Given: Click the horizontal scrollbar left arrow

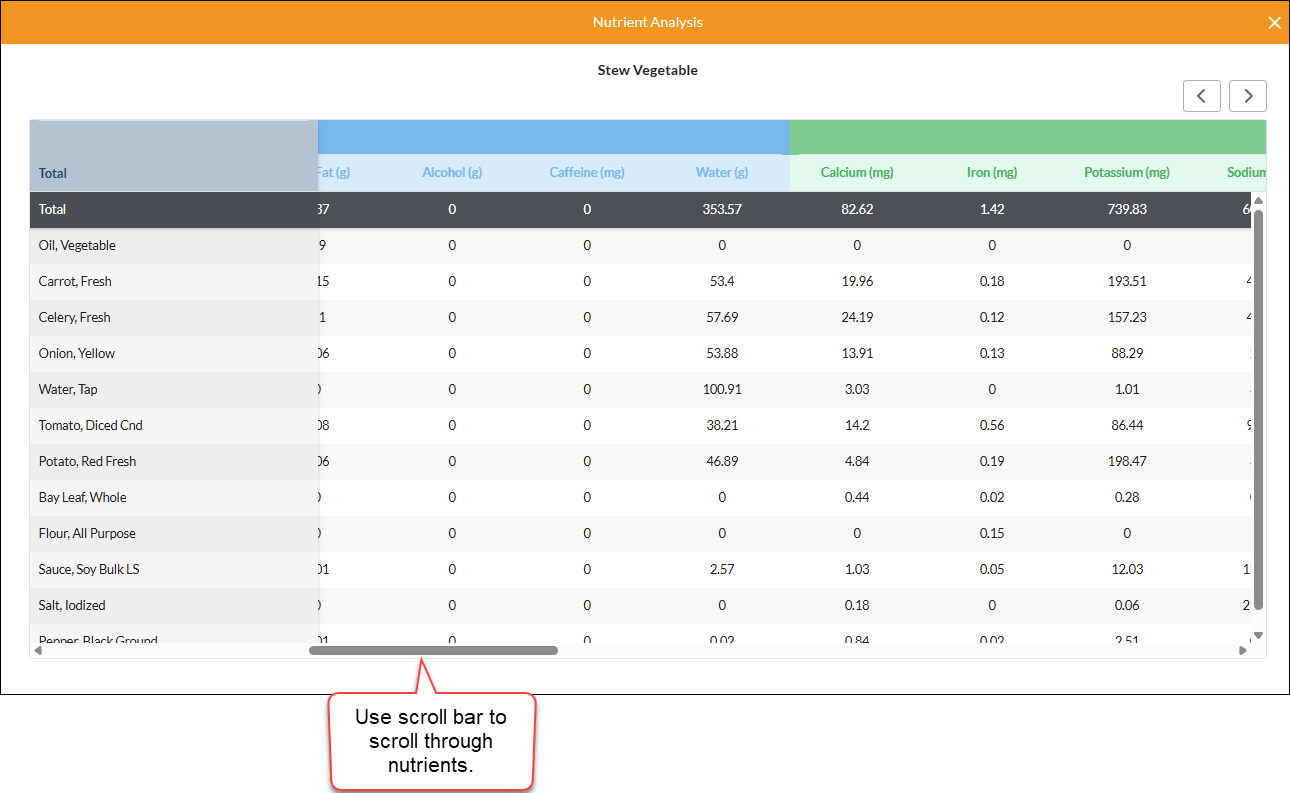Looking at the screenshot, I should [38, 650].
